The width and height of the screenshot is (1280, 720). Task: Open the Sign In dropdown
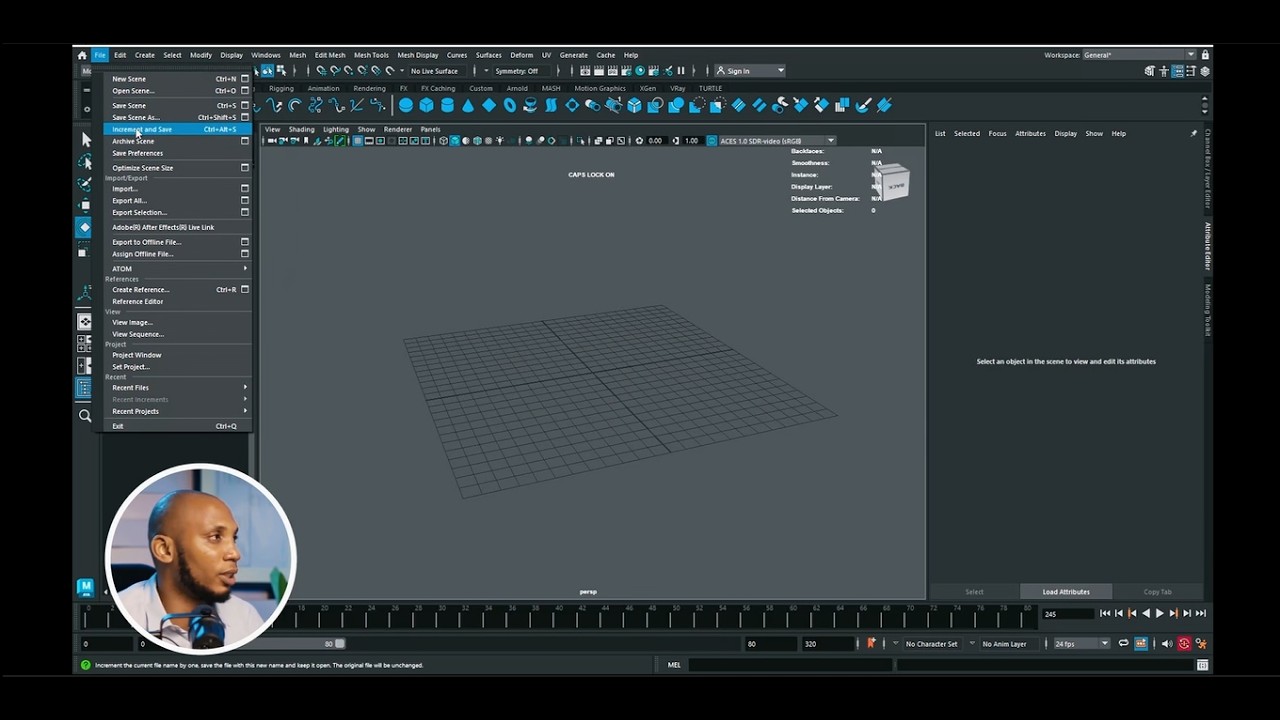pos(750,71)
